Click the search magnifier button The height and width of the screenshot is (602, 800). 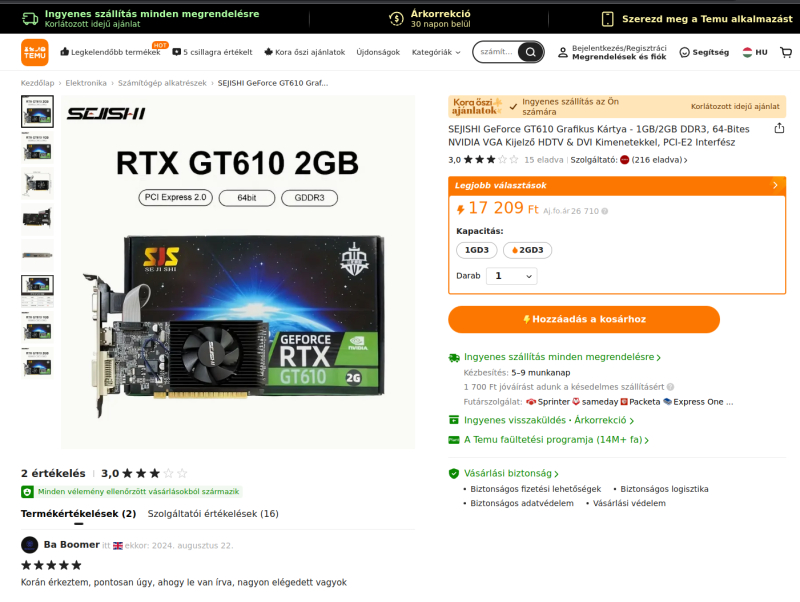[531, 52]
